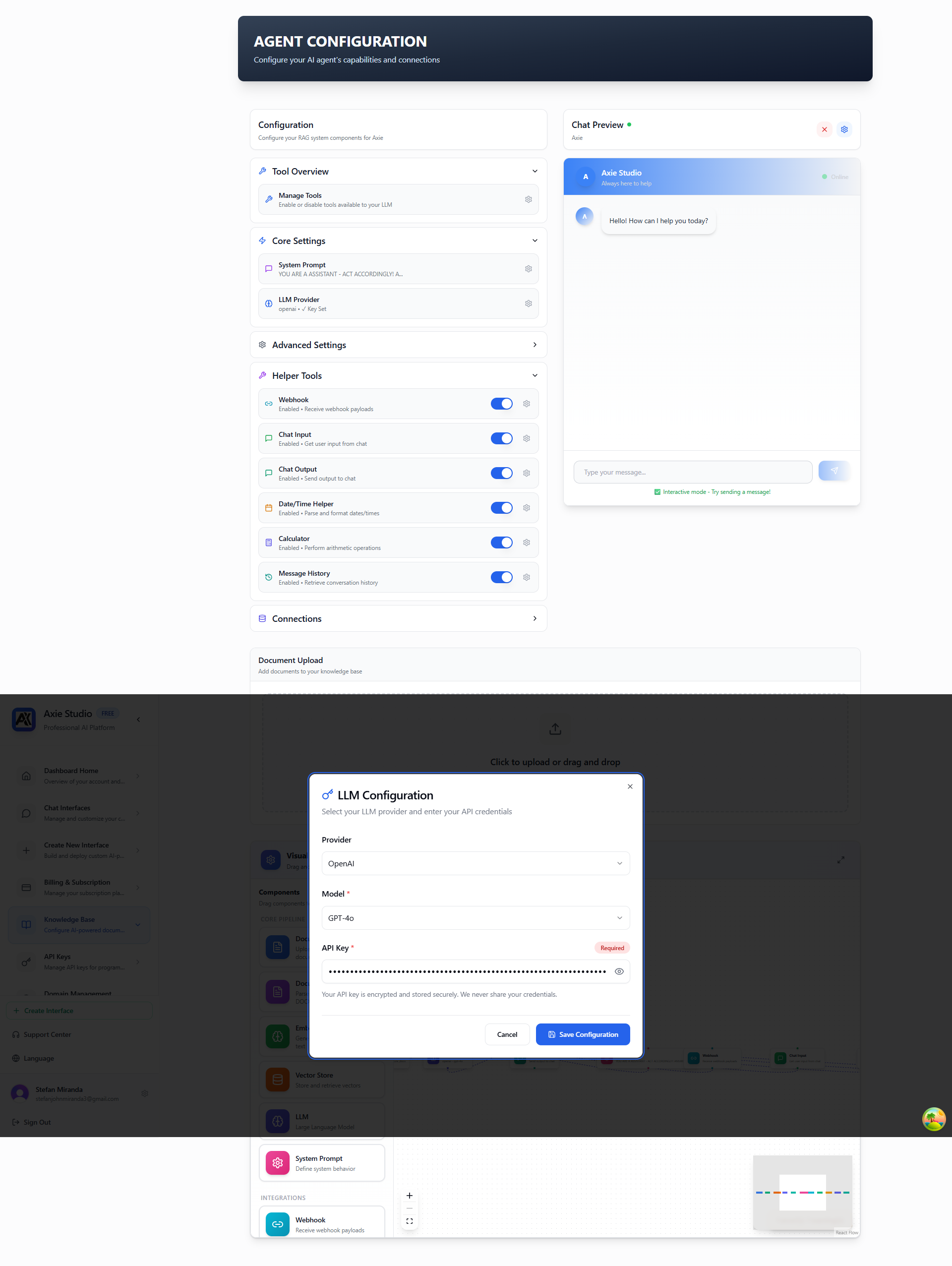This screenshot has height=1266, width=952.
Task: Click the chat send message icon
Action: pos(833,471)
